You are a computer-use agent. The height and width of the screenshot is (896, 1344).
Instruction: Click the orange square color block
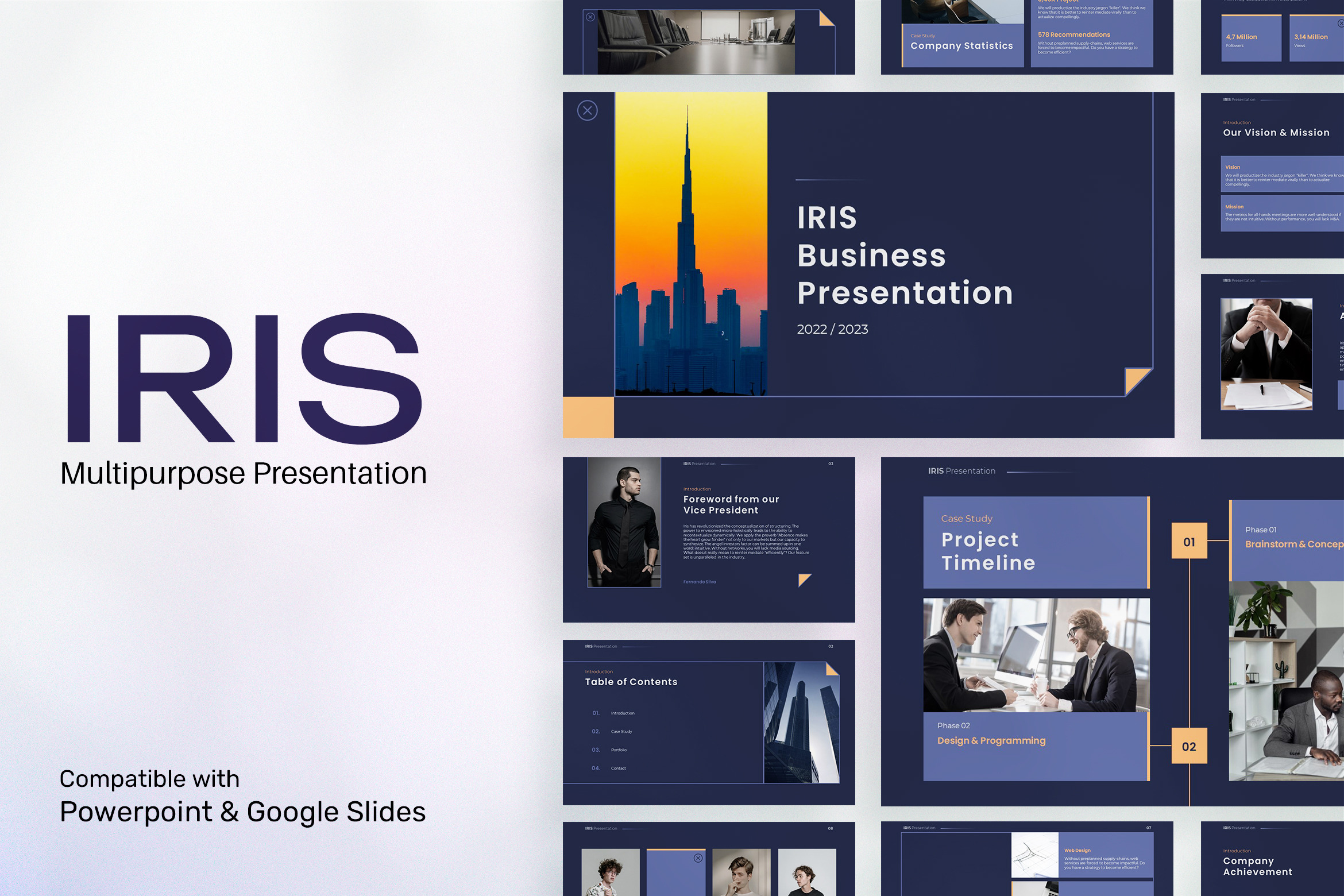click(588, 418)
